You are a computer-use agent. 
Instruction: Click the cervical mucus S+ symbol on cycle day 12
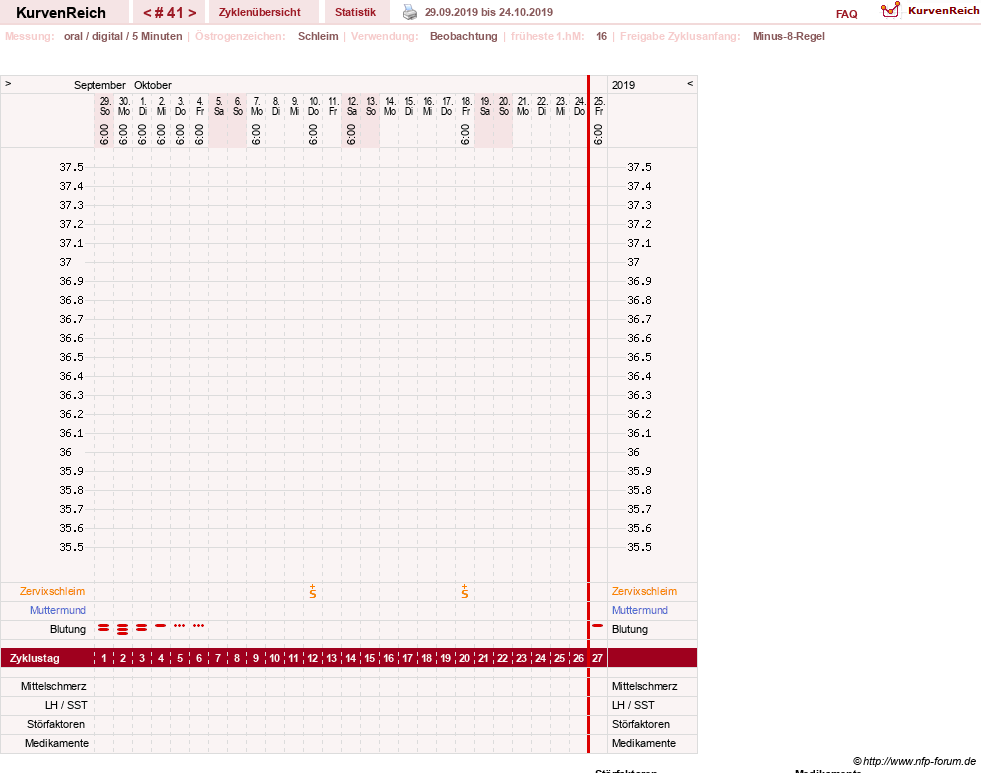313,591
